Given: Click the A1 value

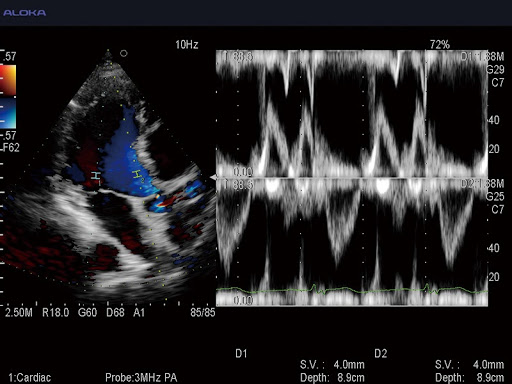Looking at the screenshot, I should (x=139, y=313).
